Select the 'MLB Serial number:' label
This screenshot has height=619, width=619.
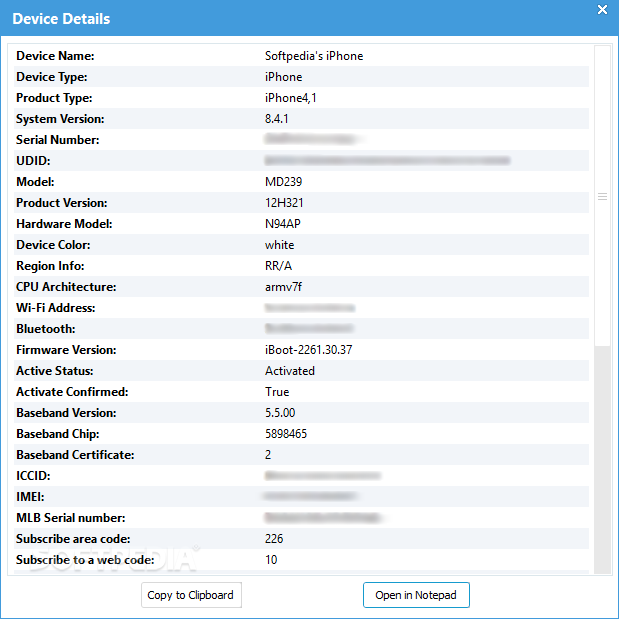(x=71, y=518)
